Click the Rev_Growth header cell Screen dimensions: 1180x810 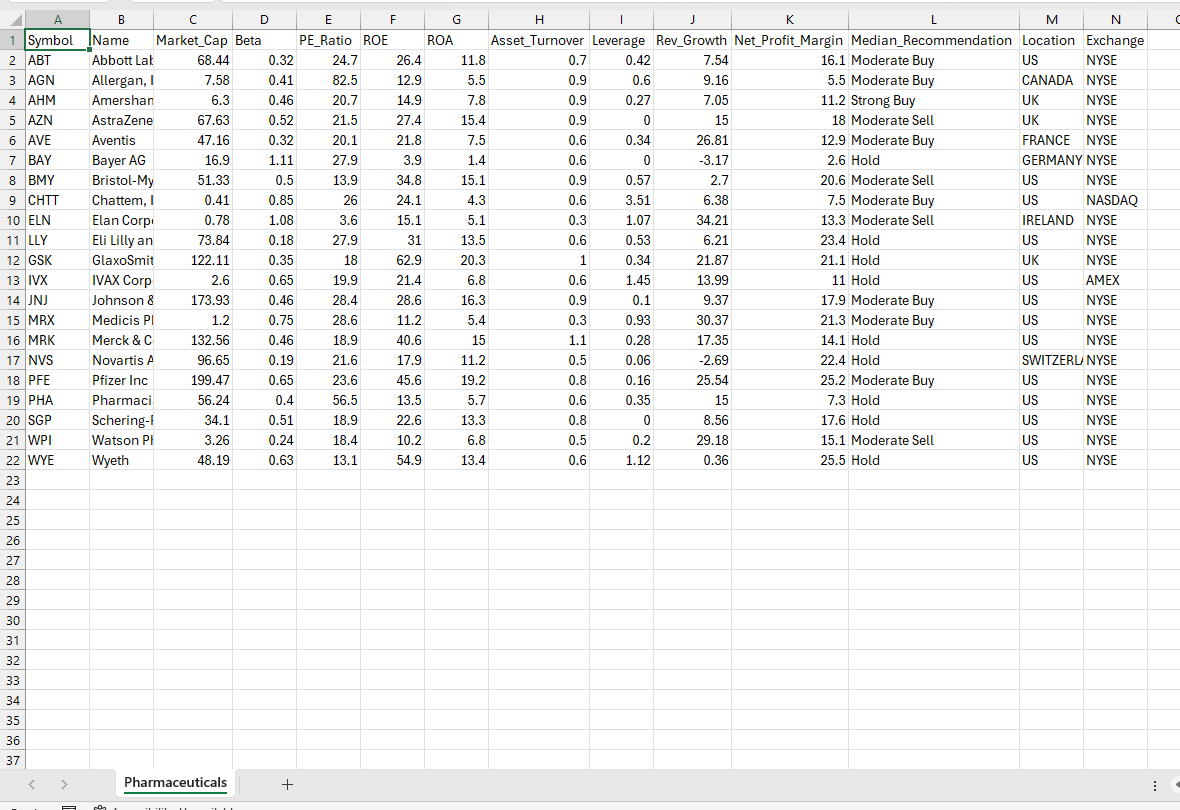[x=692, y=40]
